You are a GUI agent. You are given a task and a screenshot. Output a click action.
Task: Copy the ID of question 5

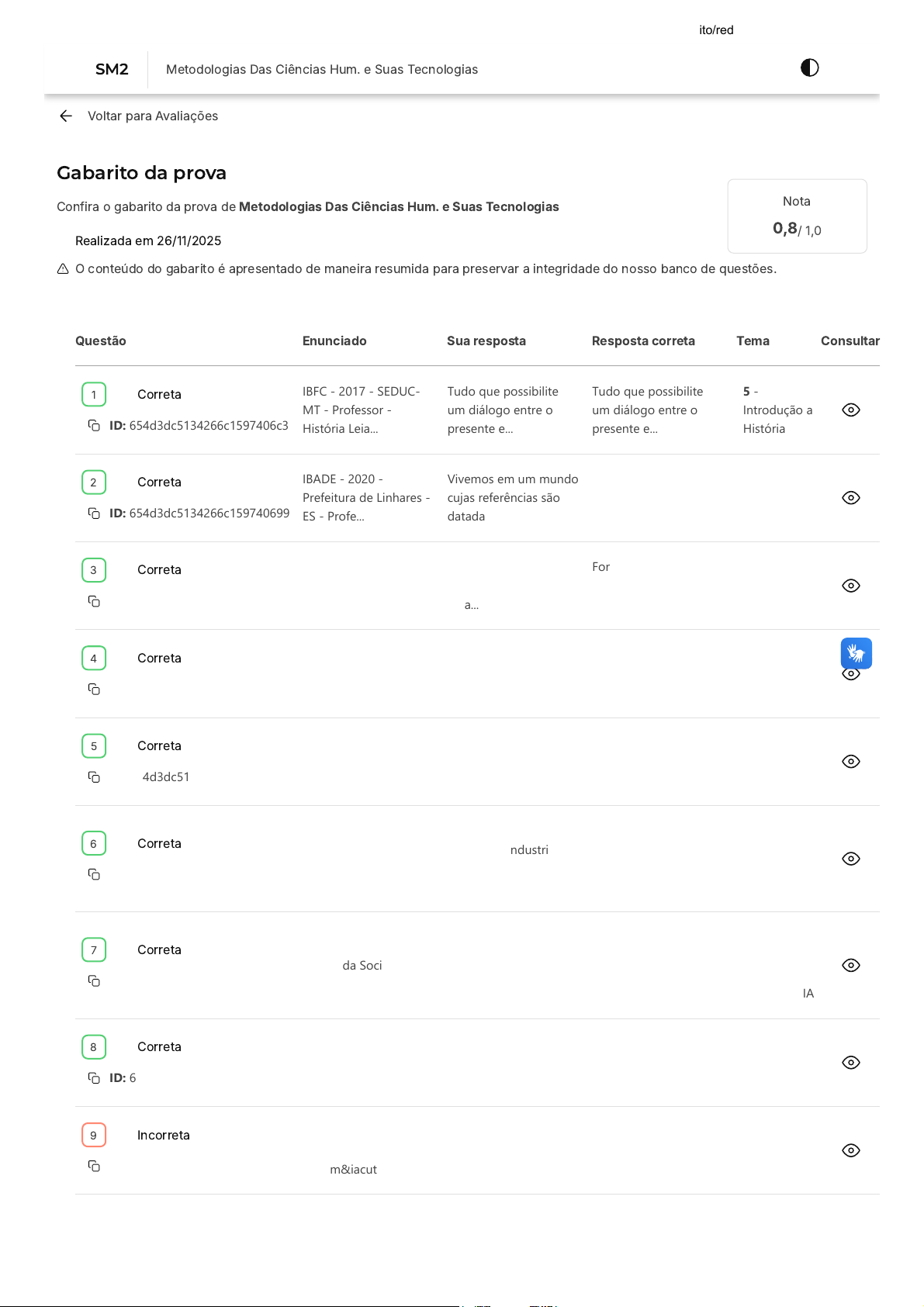[x=94, y=777]
